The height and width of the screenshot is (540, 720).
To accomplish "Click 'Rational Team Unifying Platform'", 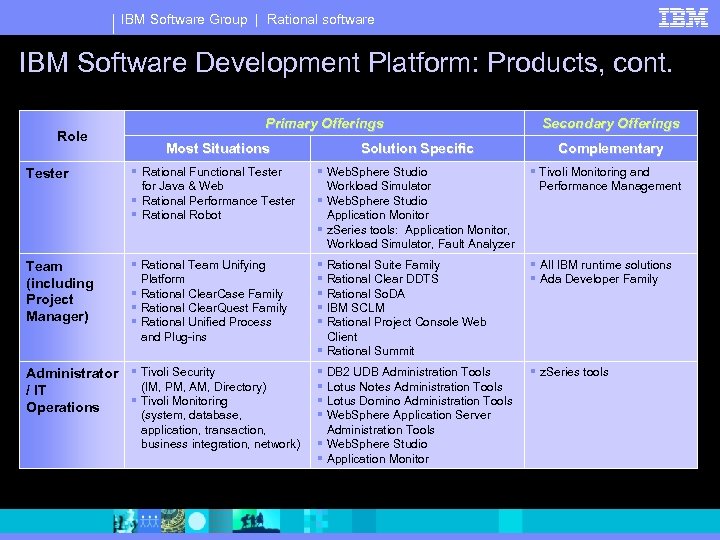I will click(x=203, y=272).
